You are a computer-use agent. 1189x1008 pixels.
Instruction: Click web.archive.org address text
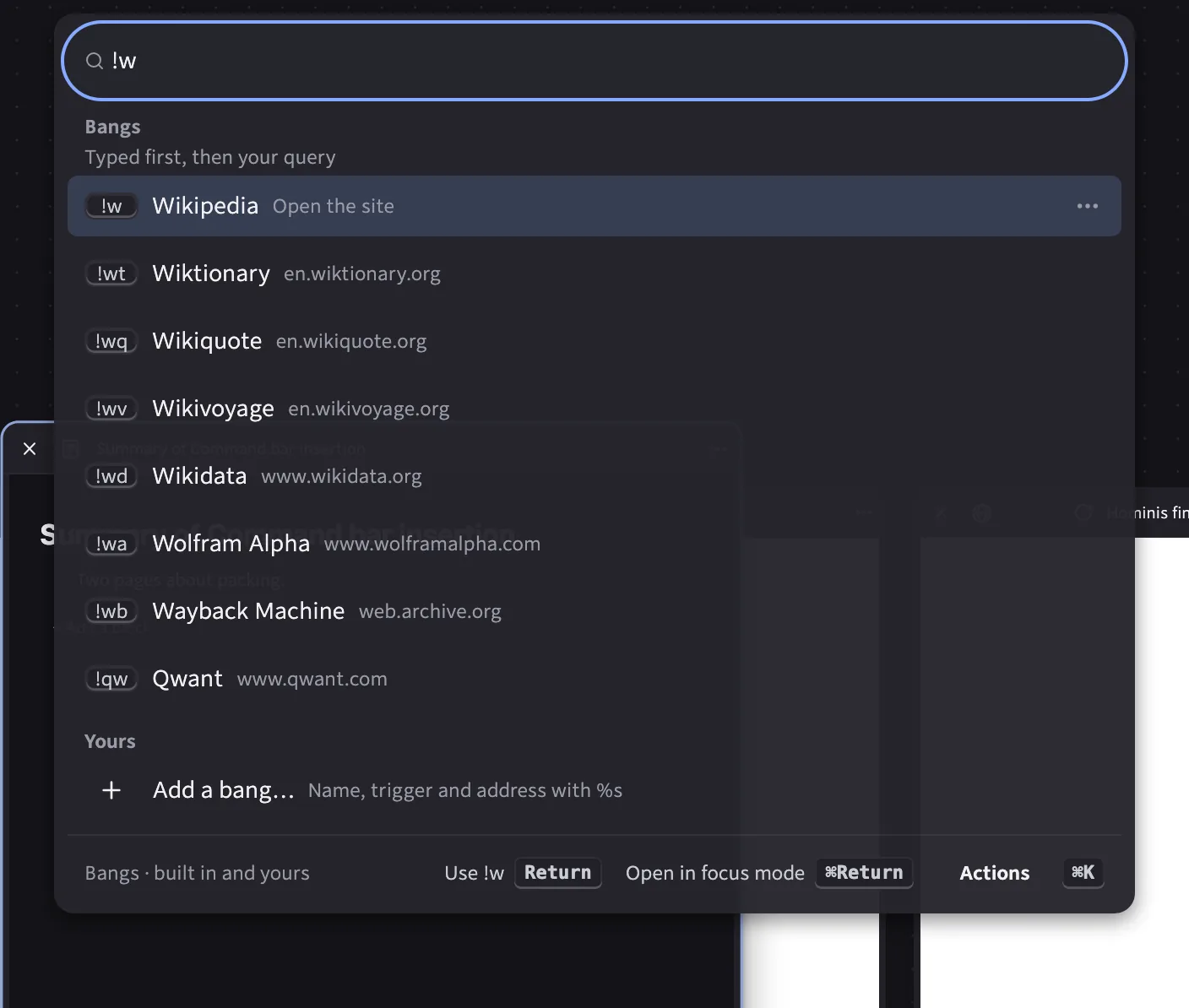click(x=430, y=611)
